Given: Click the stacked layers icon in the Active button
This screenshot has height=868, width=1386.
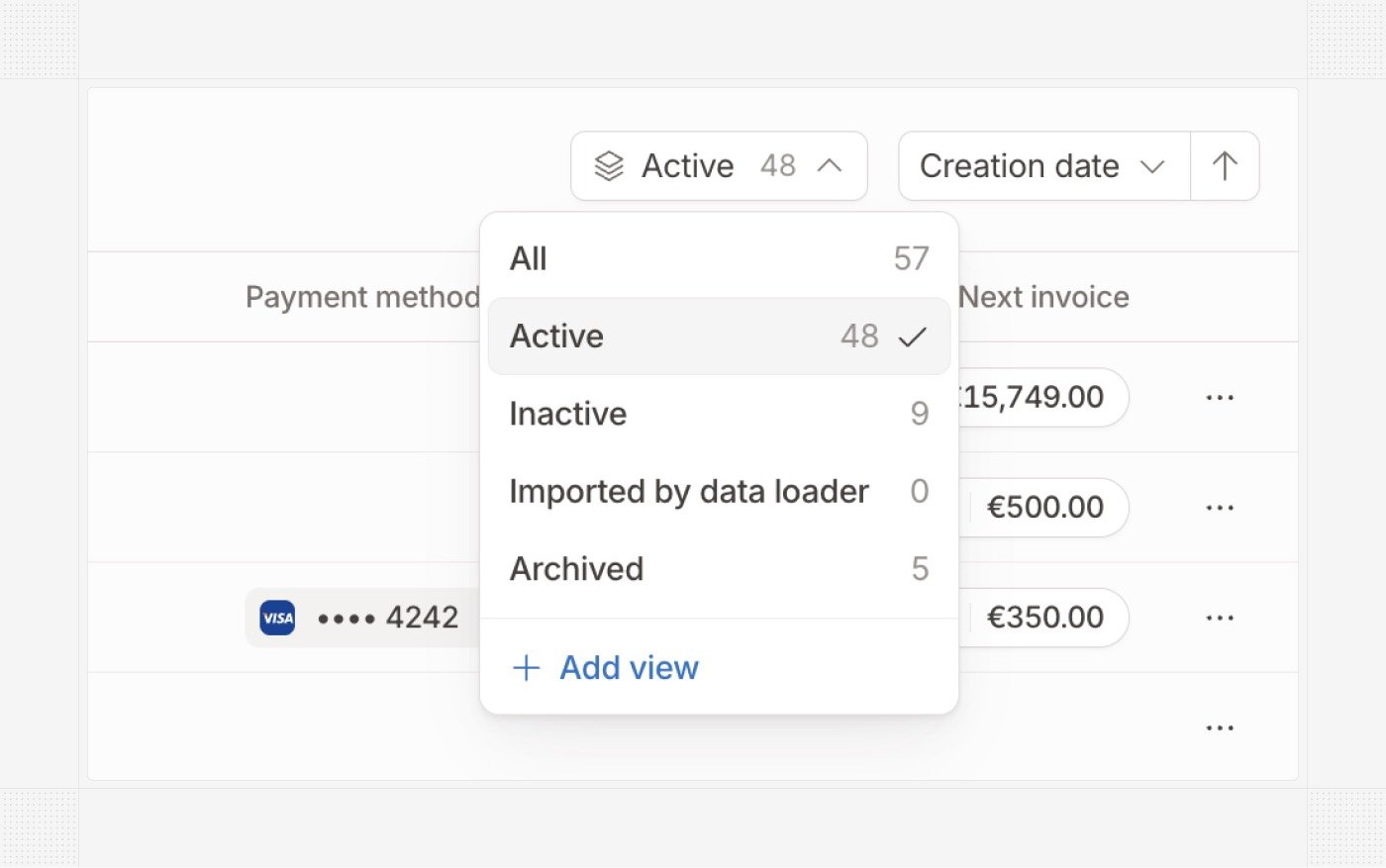Looking at the screenshot, I should [x=609, y=166].
